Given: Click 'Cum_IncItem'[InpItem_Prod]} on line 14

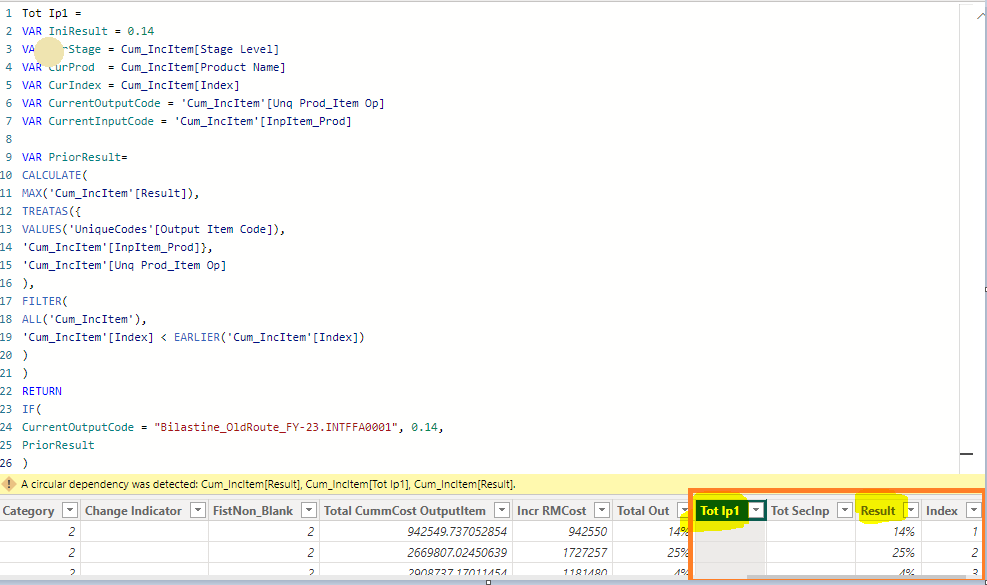Looking at the screenshot, I should (x=117, y=247).
